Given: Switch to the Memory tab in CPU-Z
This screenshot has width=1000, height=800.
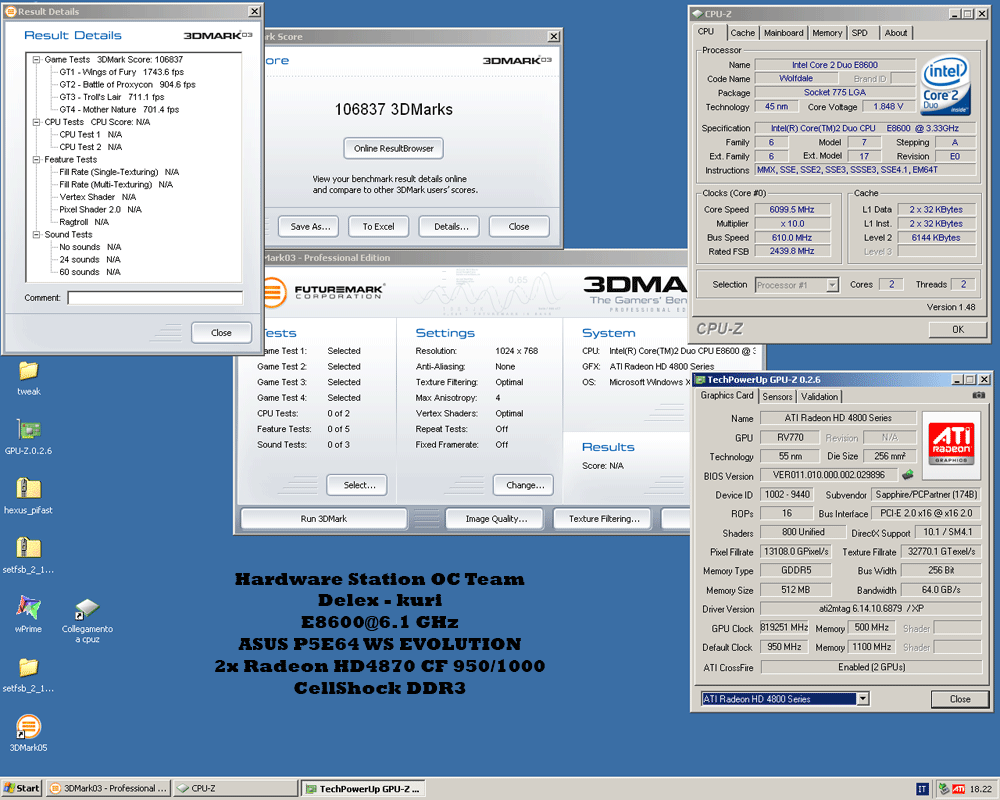Looking at the screenshot, I should pyautogui.click(x=827, y=33).
